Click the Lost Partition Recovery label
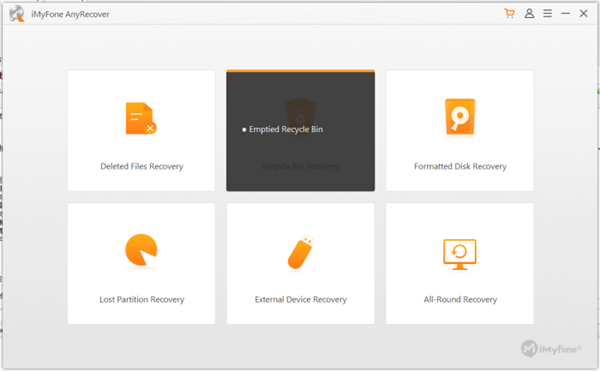The width and height of the screenshot is (600, 371). pyautogui.click(x=142, y=299)
